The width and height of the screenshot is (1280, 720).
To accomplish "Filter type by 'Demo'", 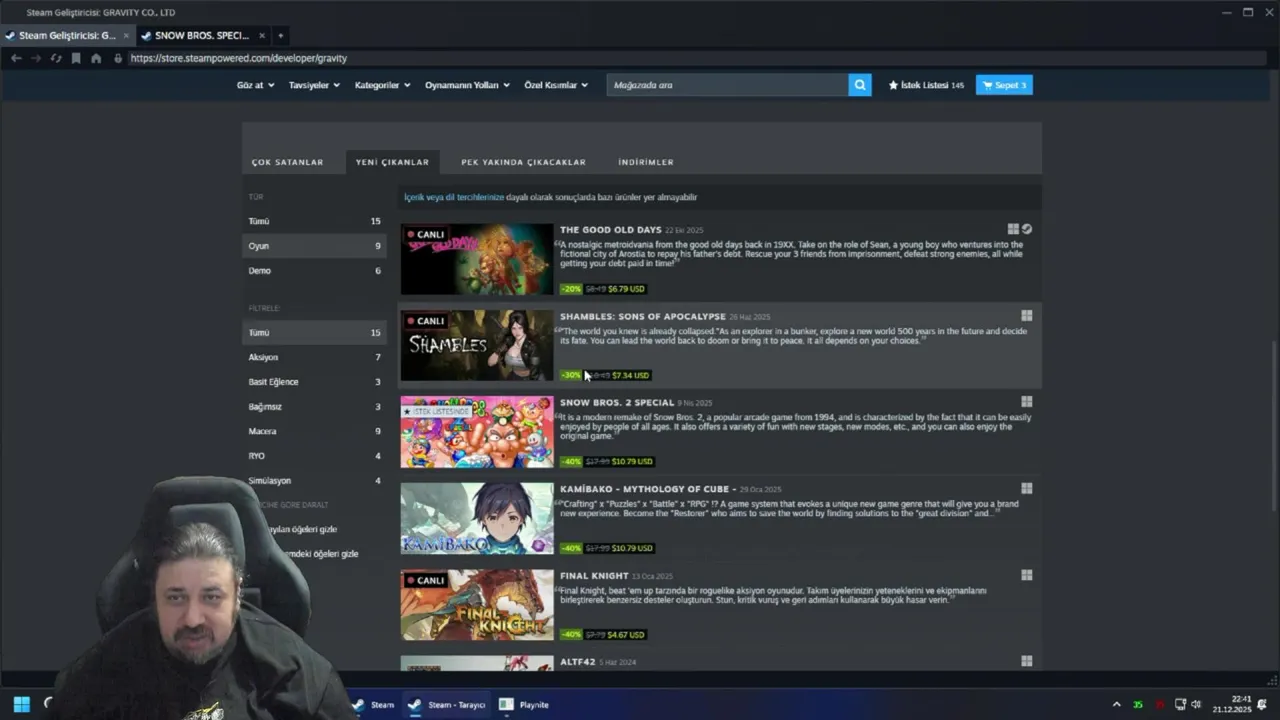I will (314, 271).
